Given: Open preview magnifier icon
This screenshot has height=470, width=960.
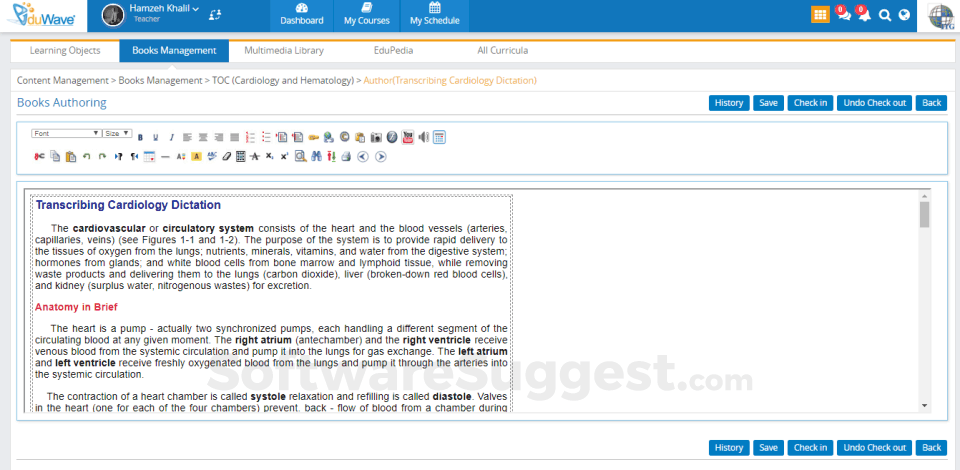Looking at the screenshot, I should 301,157.
